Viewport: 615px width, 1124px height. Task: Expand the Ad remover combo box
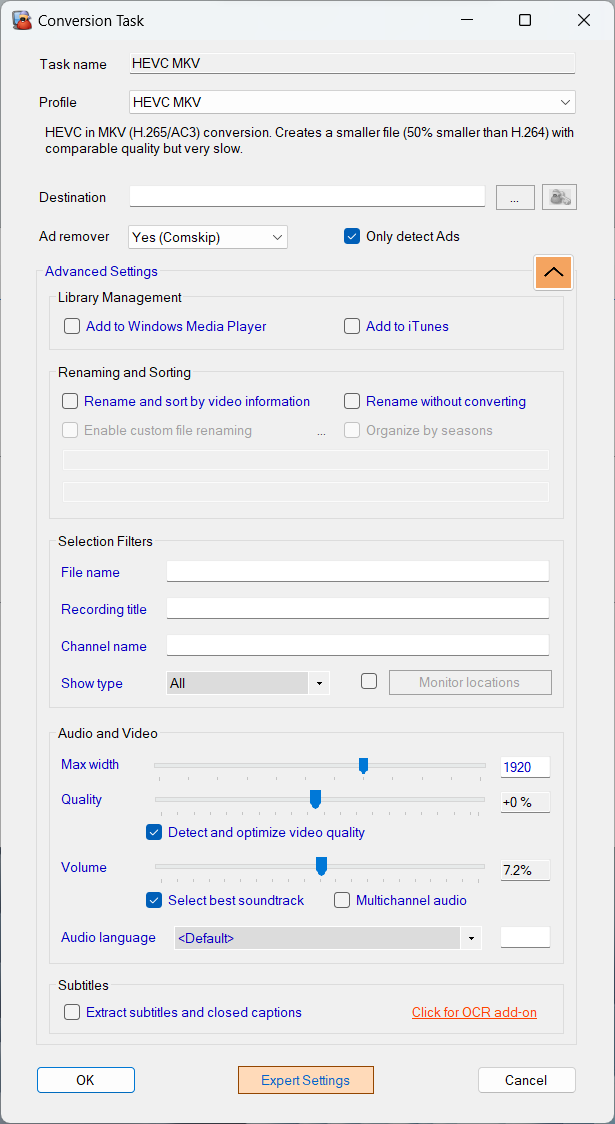pos(208,237)
